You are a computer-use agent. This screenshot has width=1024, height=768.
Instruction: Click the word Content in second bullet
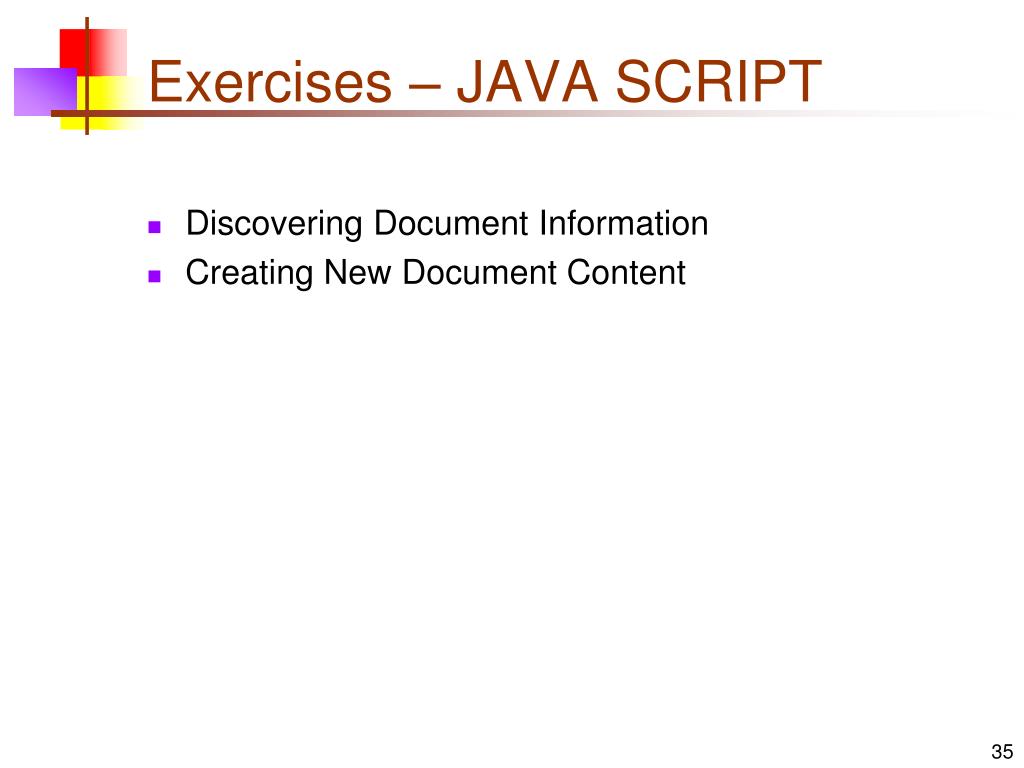(x=626, y=272)
